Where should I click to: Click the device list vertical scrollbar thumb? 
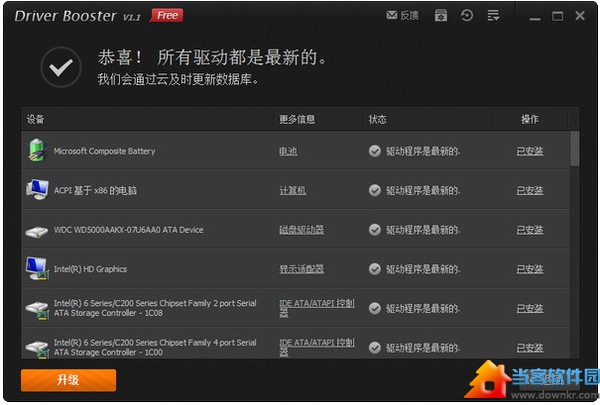[x=574, y=149]
